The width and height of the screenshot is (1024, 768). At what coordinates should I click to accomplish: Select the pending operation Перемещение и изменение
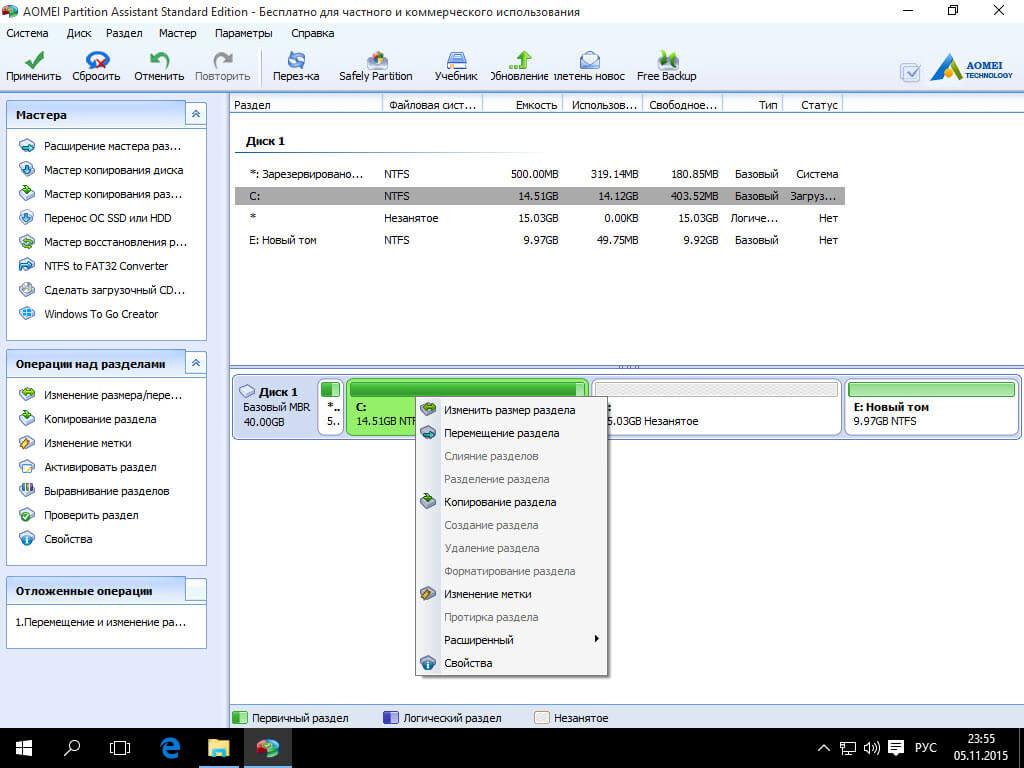[101, 622]
